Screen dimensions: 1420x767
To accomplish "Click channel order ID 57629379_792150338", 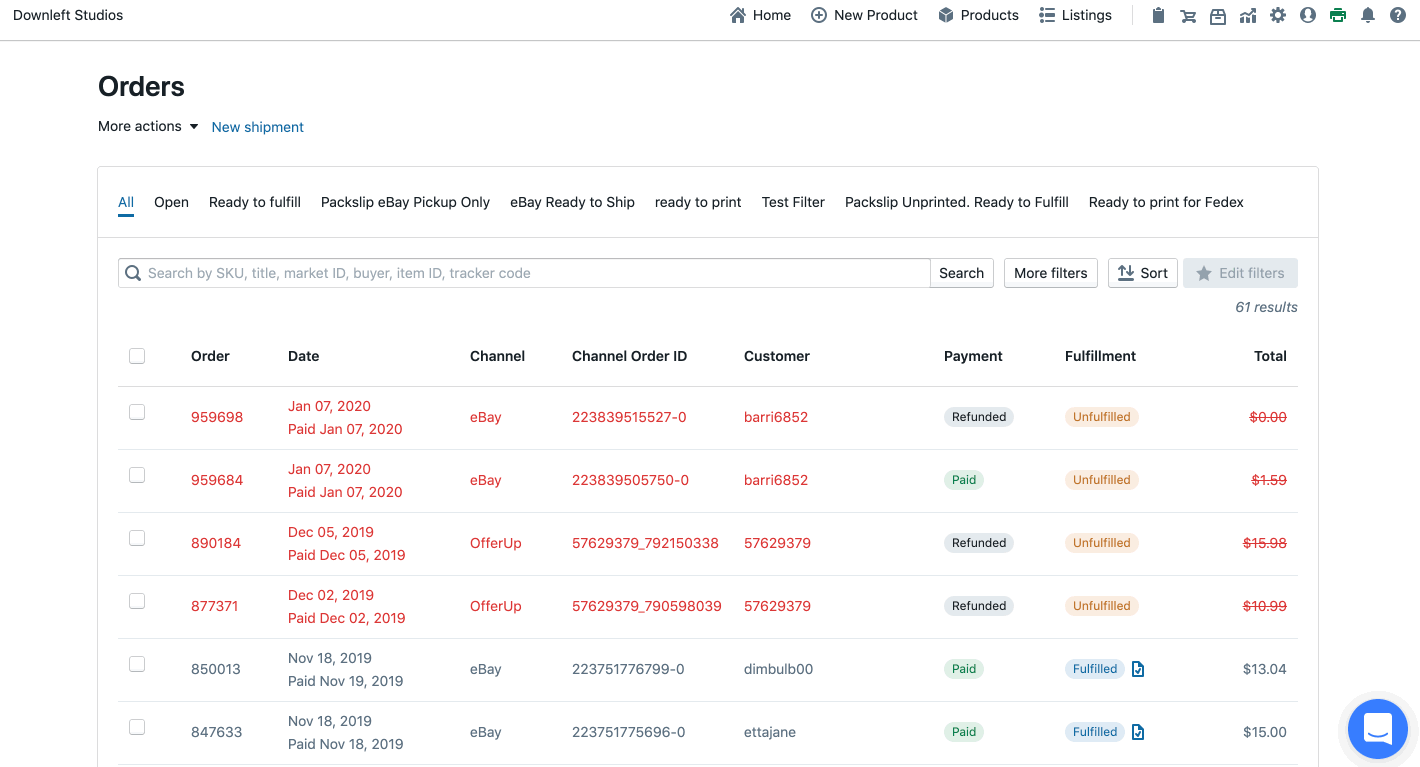I will [645, 543].
